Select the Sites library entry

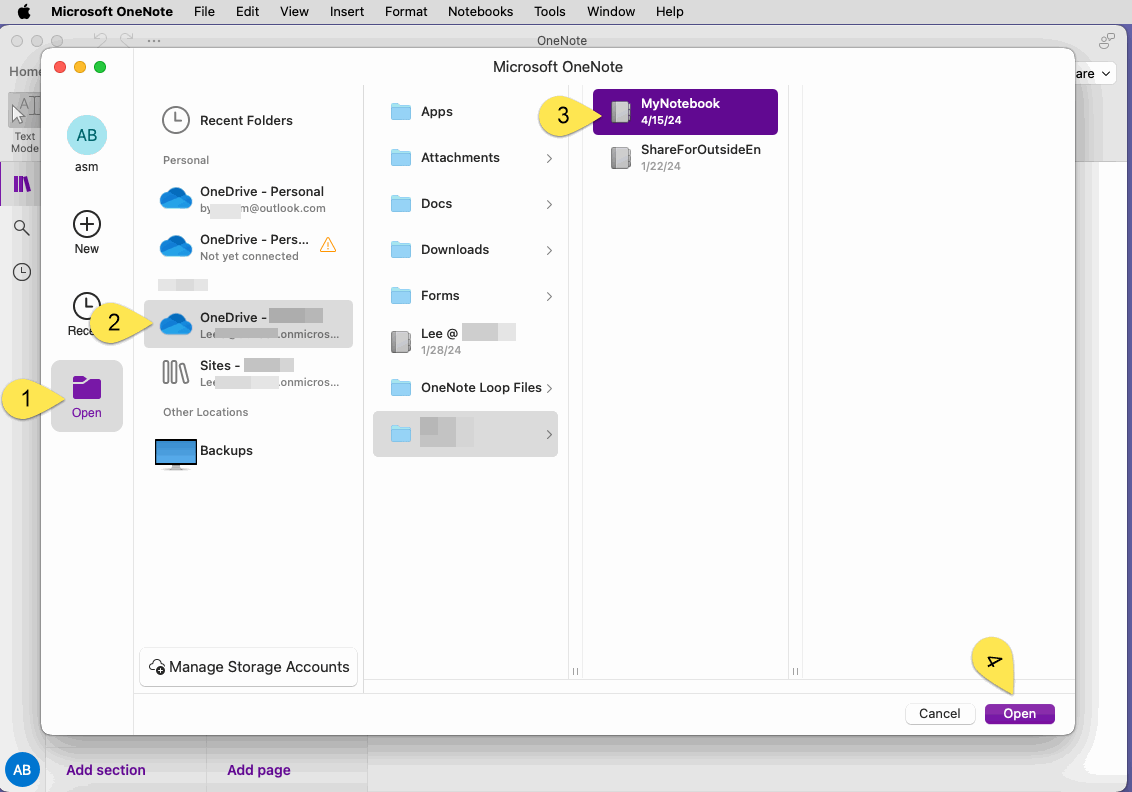click(248, 373)
